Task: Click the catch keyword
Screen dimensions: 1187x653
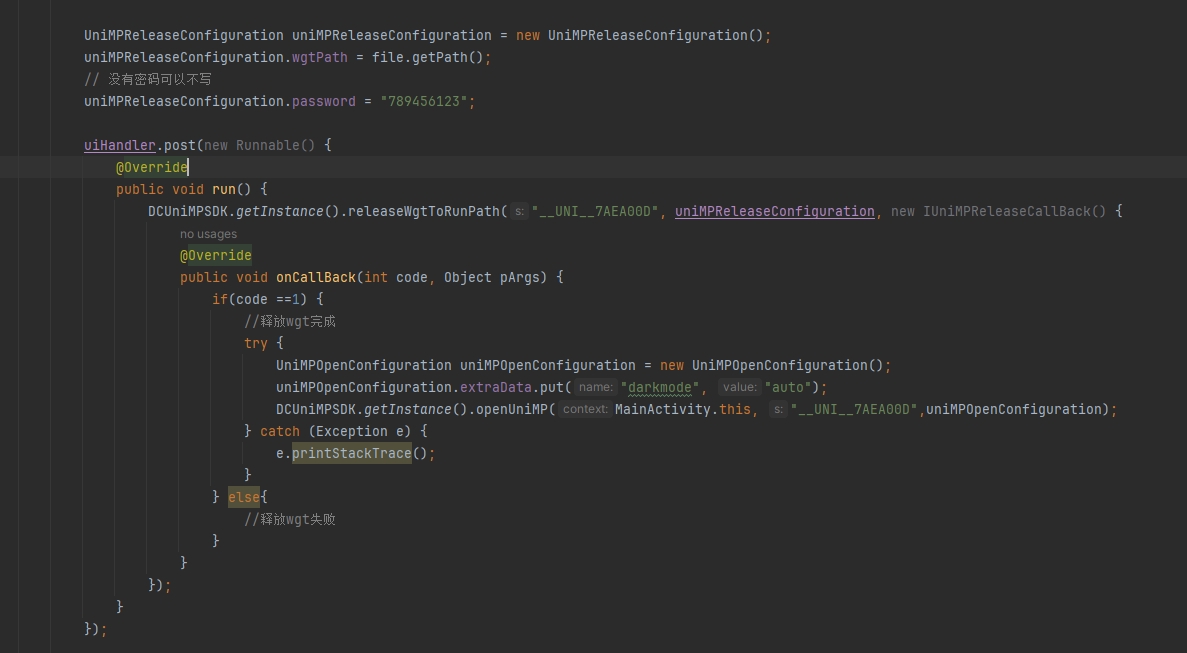Action: pos(279,431)
